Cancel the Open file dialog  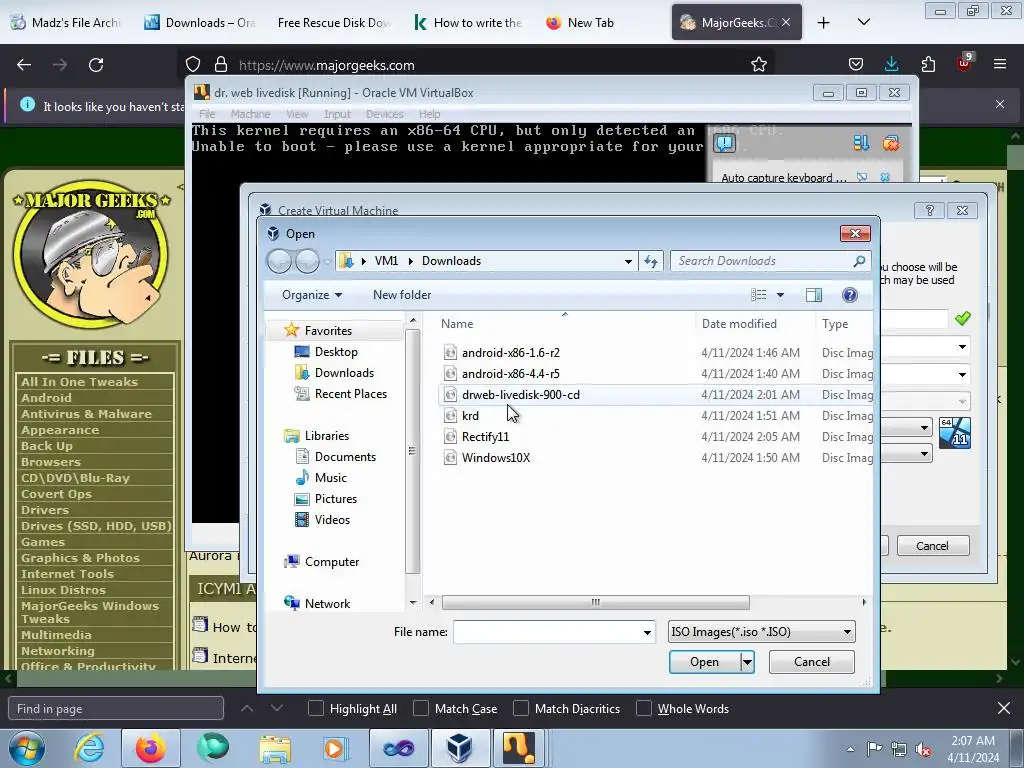click(x=812, y=662)
